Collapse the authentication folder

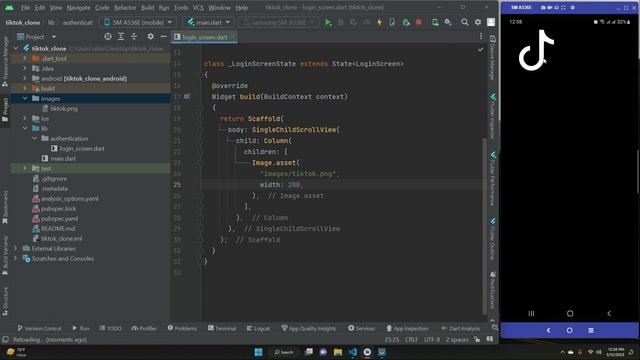(35, 138)
